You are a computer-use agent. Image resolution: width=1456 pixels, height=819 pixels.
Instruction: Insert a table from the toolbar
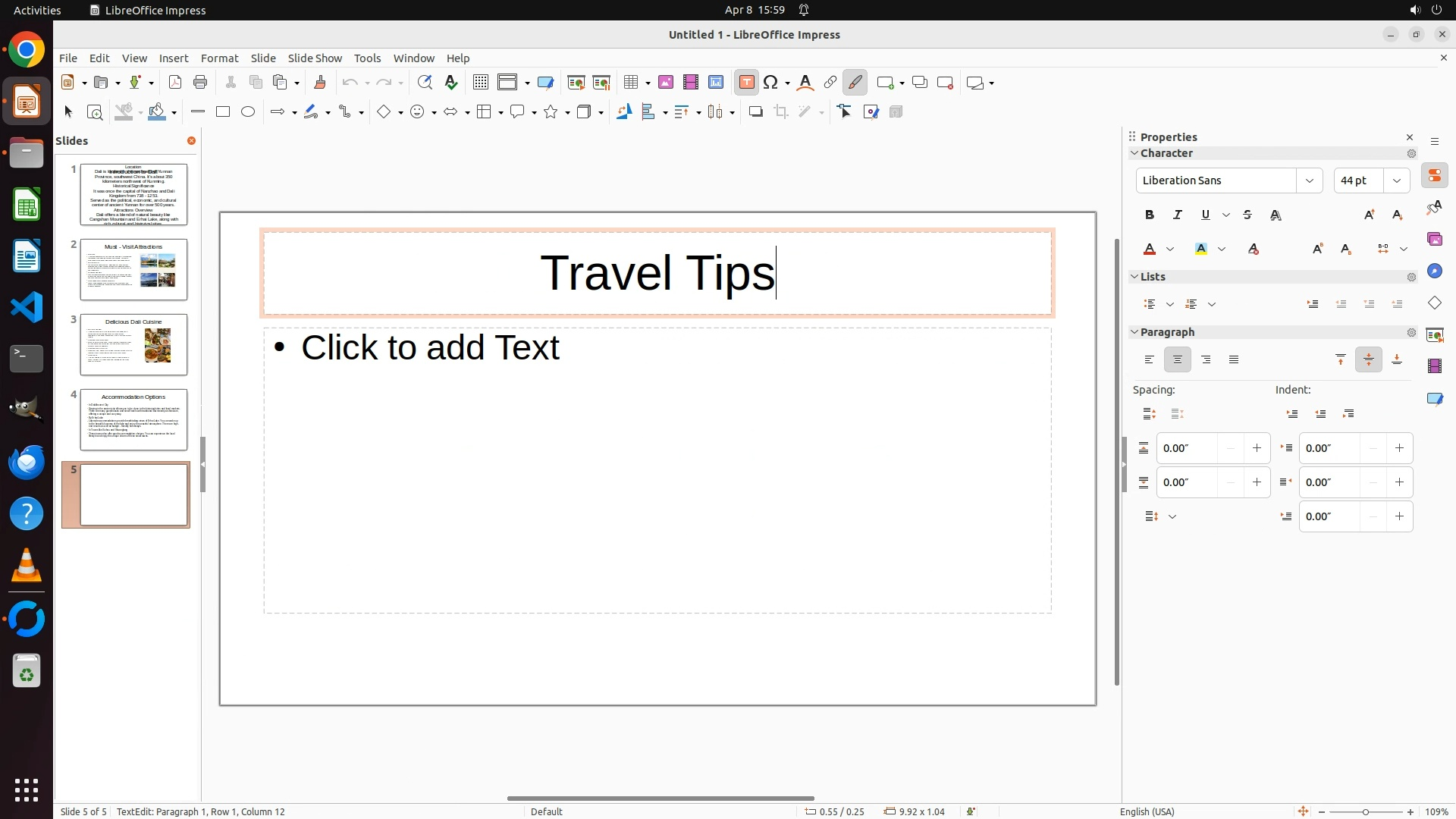click(x=630, y=83)
